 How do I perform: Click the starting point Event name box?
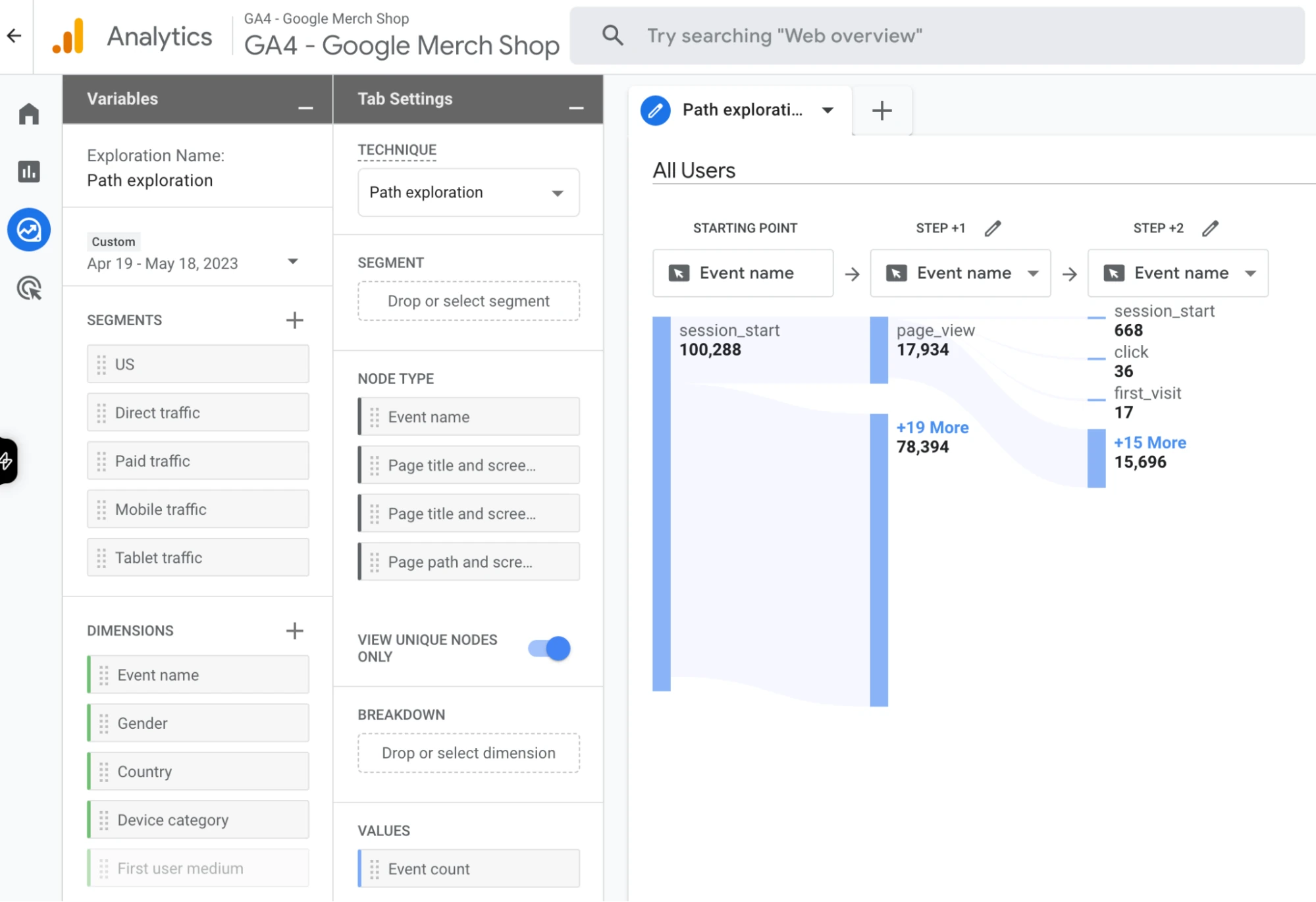click(x=743, y=273)
